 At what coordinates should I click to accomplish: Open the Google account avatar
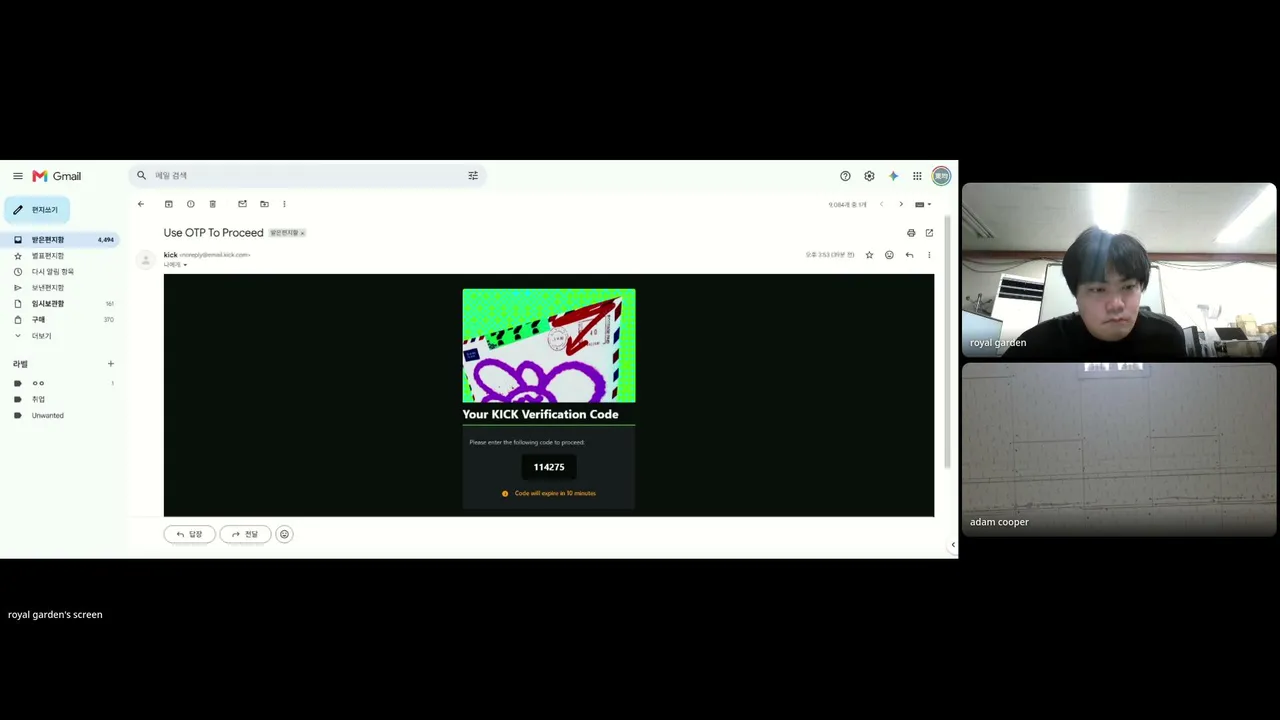[x=941, y=176]
